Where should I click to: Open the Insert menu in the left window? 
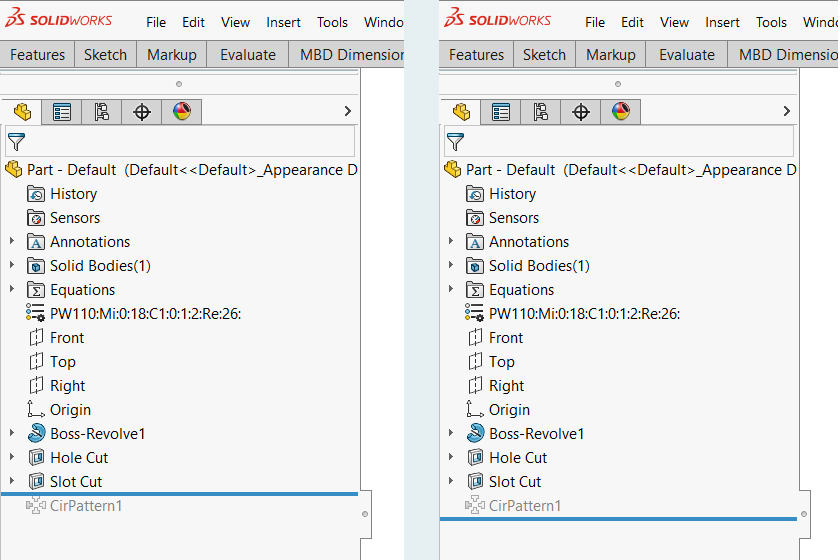pyautogui.click(x=284, y=22)
